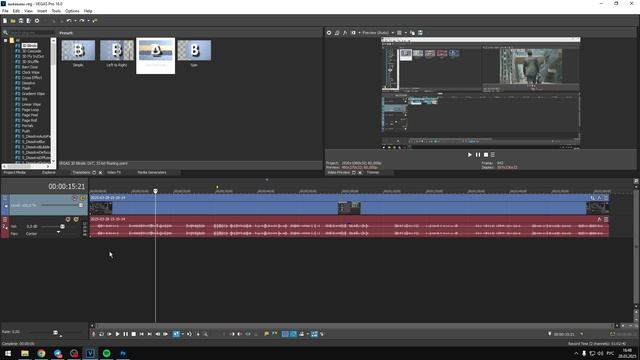Insert a marker with the transport toolbar icon
This screenshot has width=640, height=360.
tap(267, 334)
